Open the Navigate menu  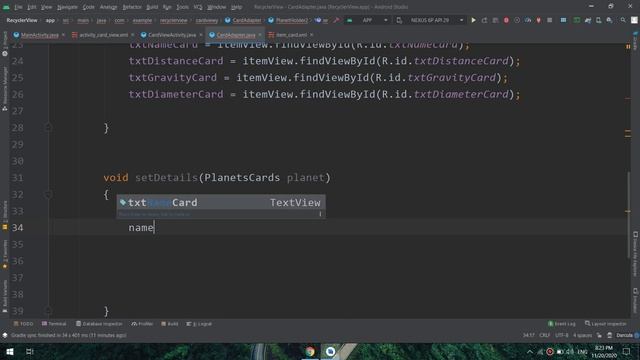67,7
